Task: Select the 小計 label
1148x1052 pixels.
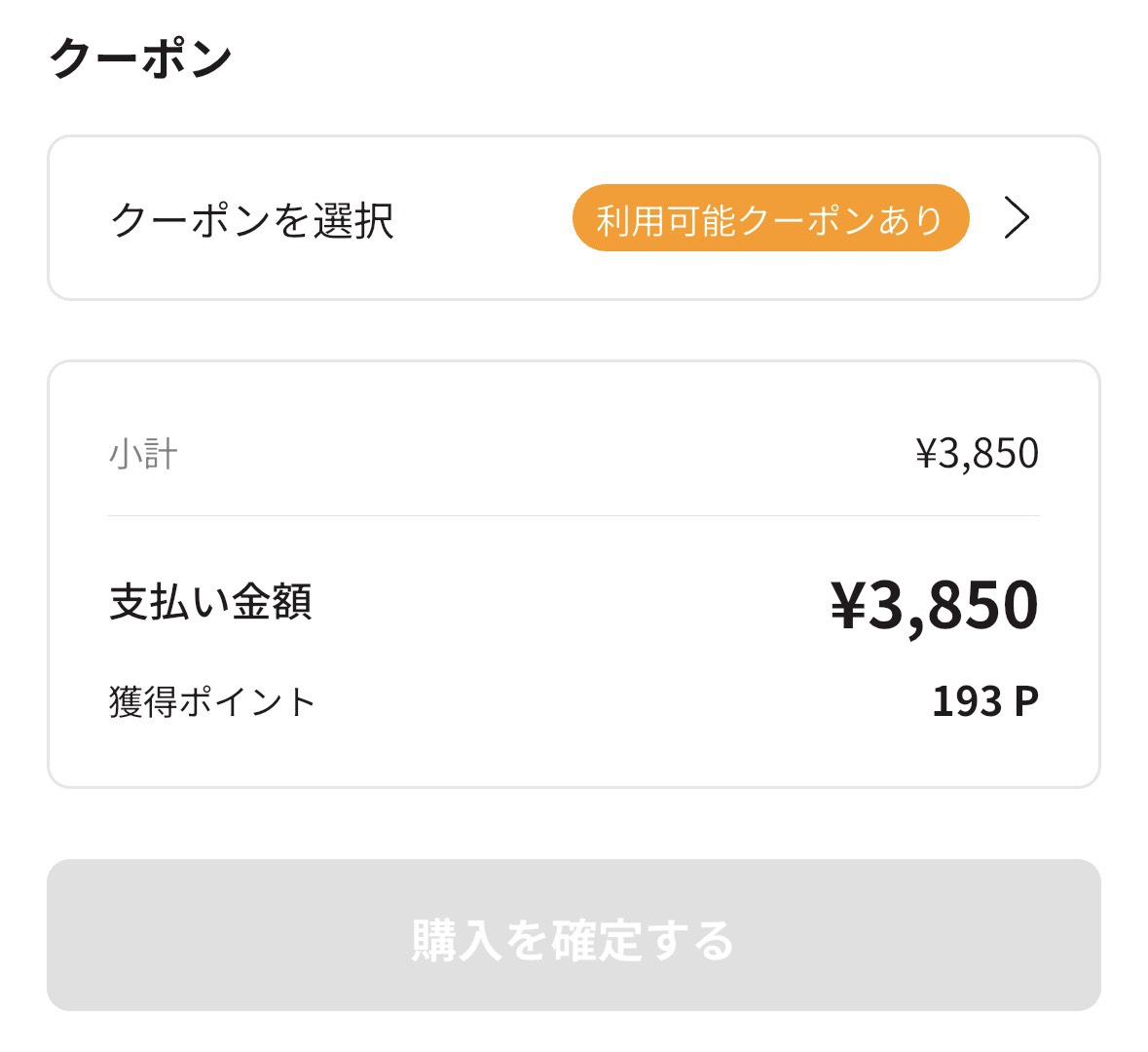Action: [143, 454]
